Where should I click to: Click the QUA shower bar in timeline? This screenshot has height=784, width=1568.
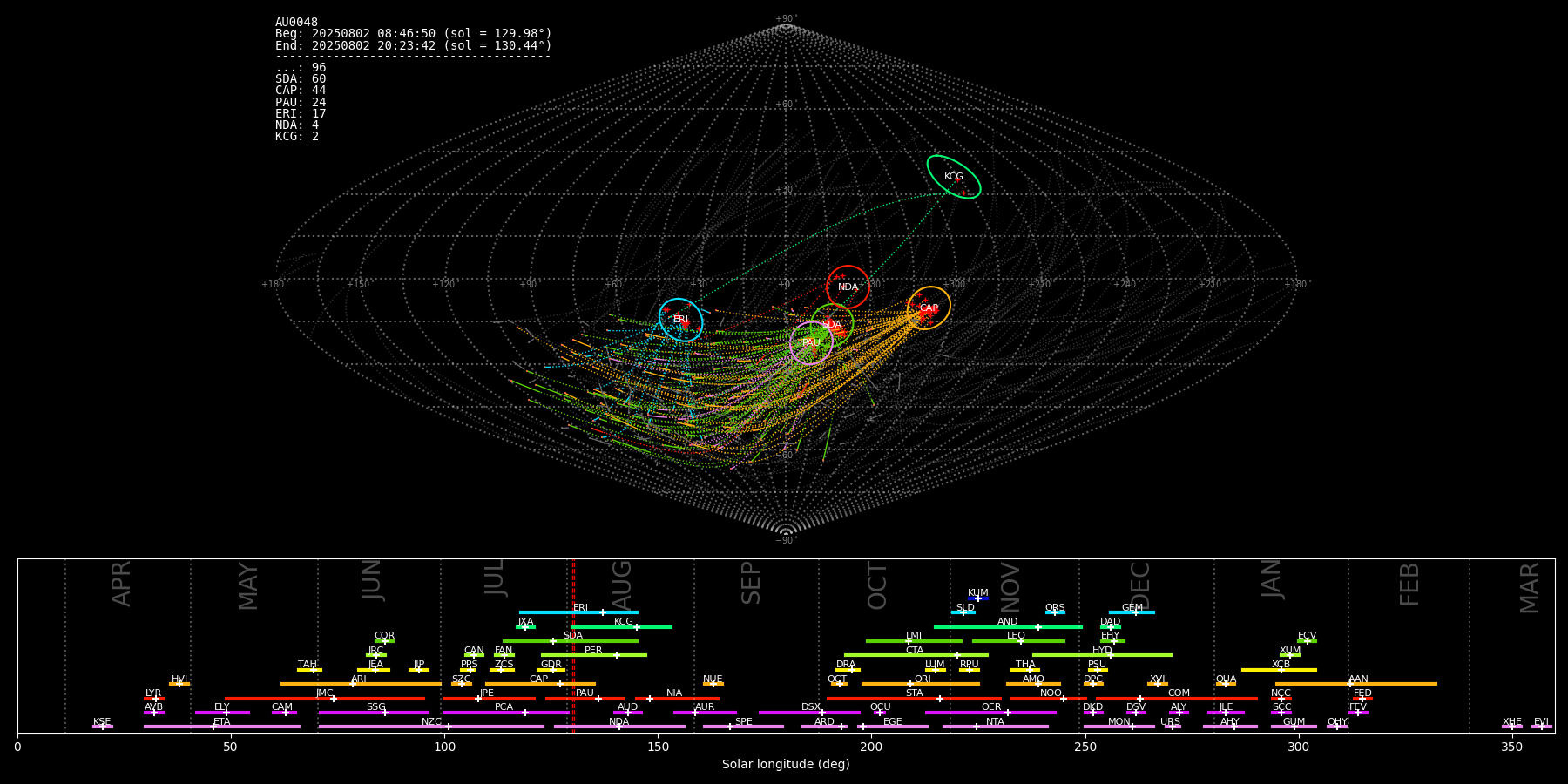click(1226, 684)
